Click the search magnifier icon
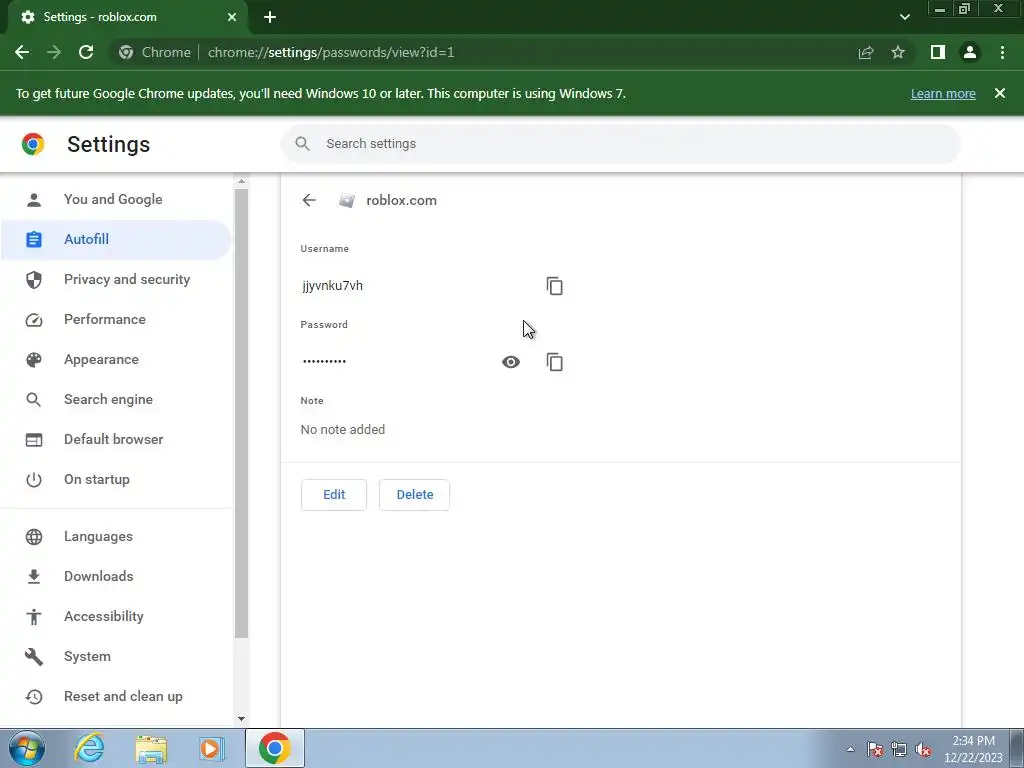 [x=302, y=144]
